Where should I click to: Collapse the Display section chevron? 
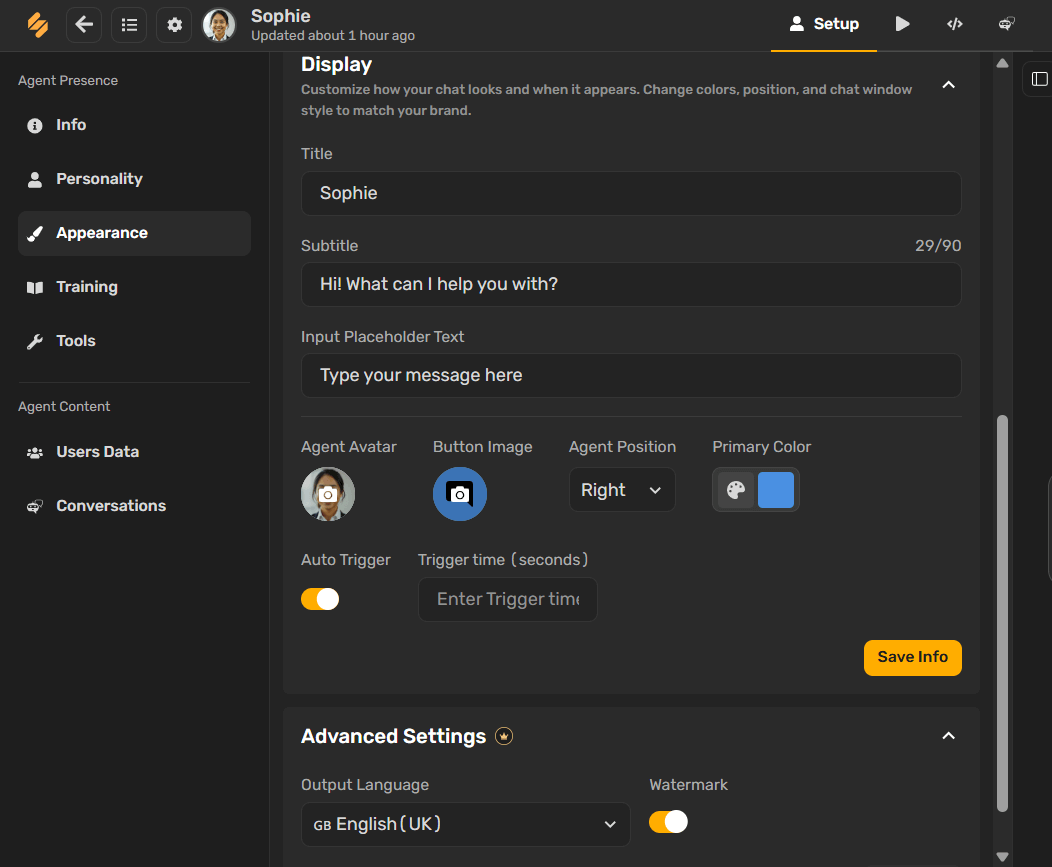[948, 85]
